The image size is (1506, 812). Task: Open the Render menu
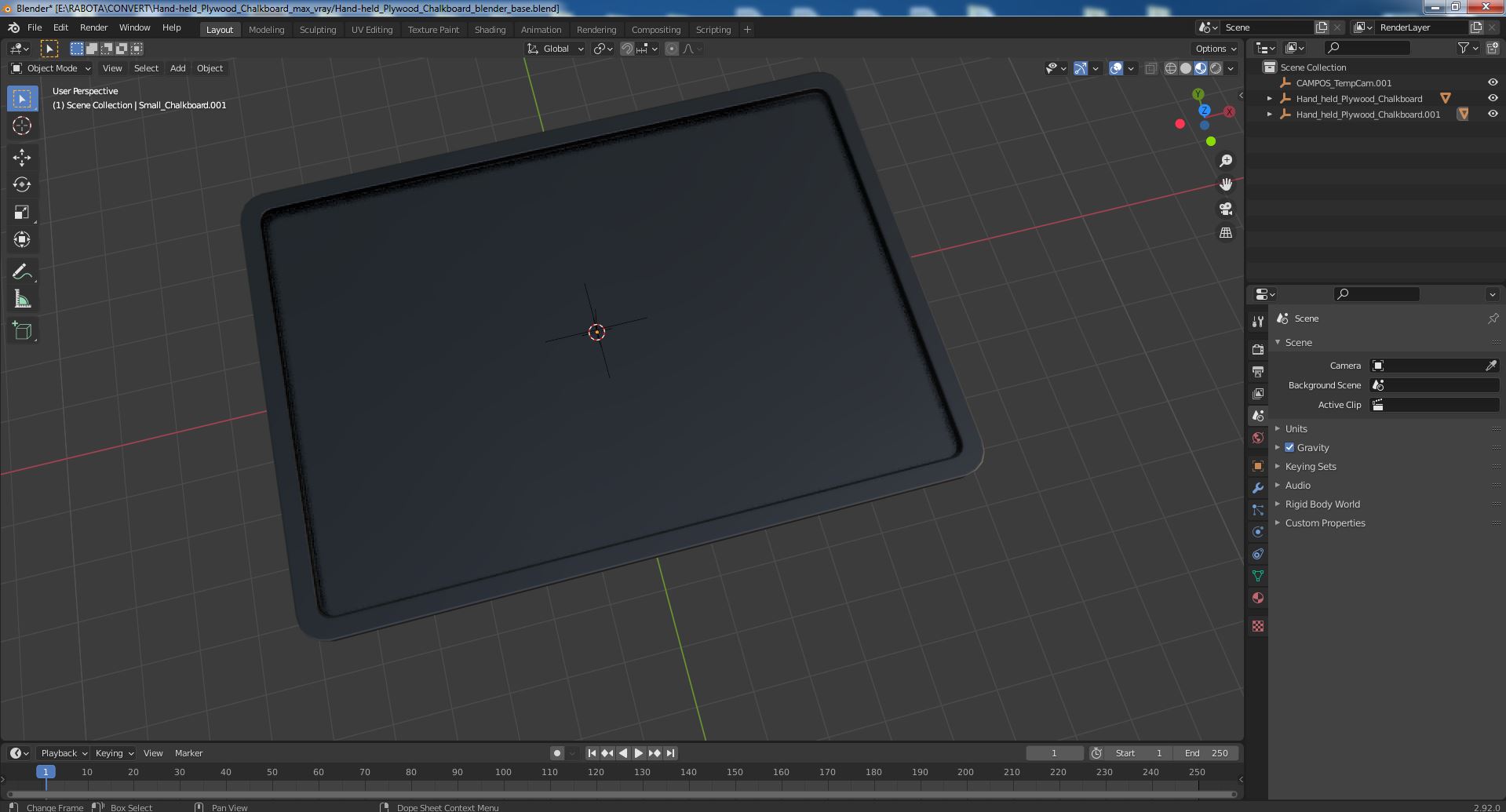(93, 27)
